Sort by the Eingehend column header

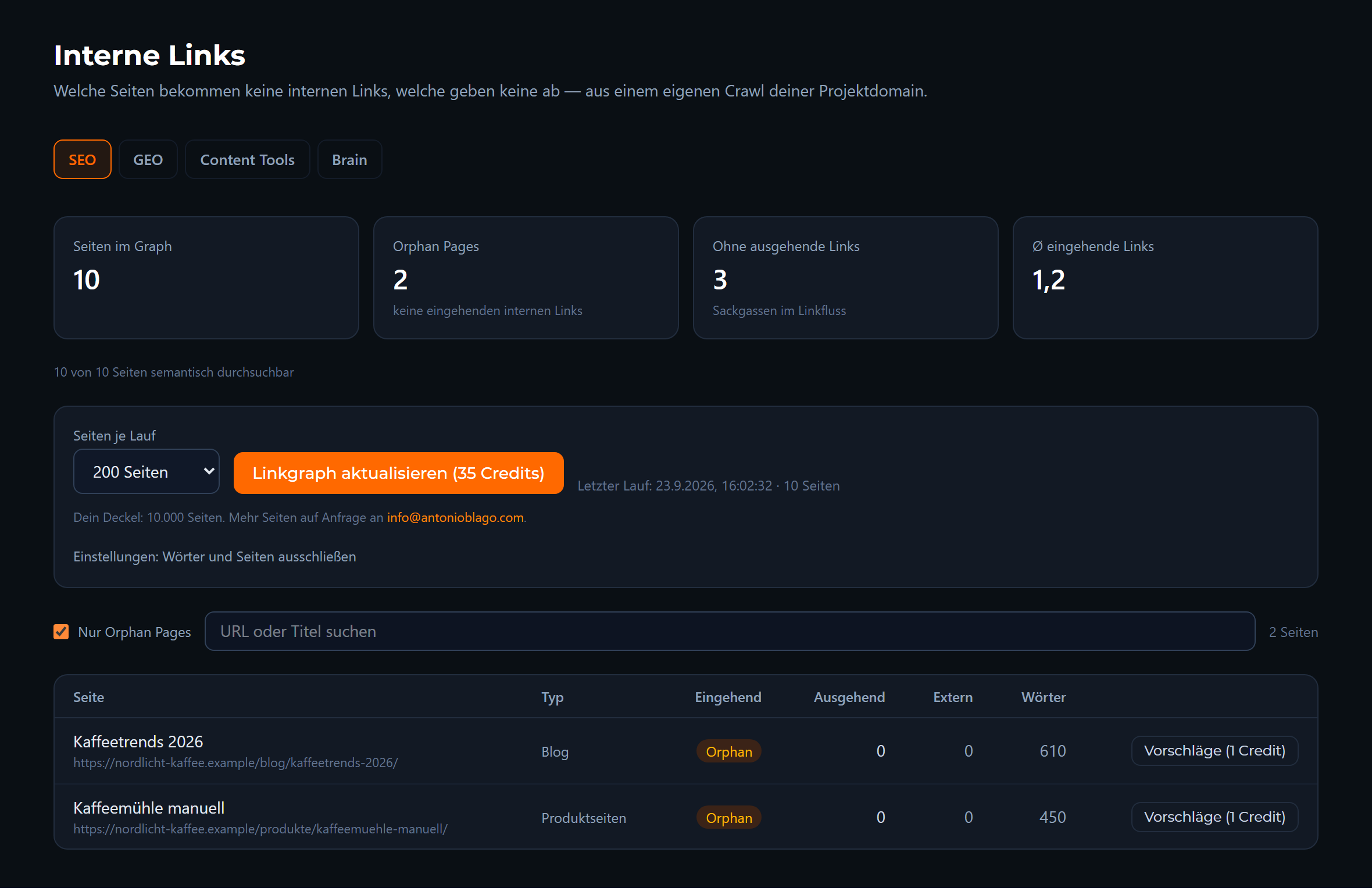coord(728,697)
